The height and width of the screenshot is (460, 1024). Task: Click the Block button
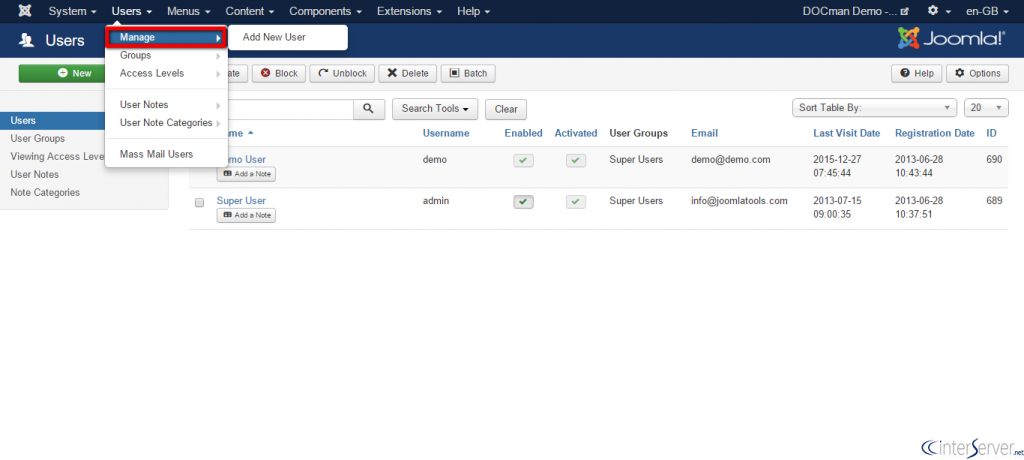click(x=279, y=73)
